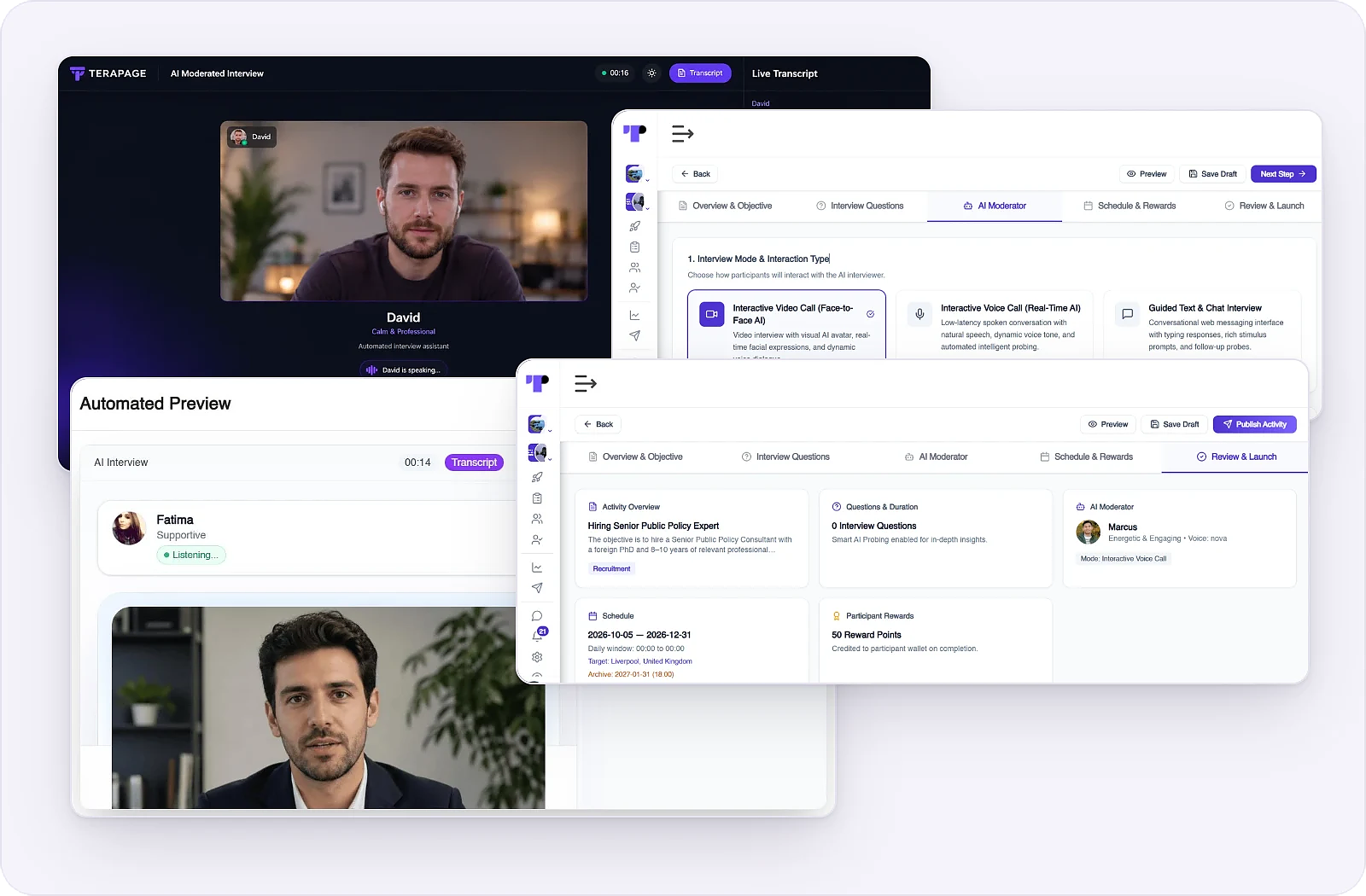Click the rocket icon in Review & Launch window sidebar
The height and width of the screenshot is (896, 1366).
537,477
